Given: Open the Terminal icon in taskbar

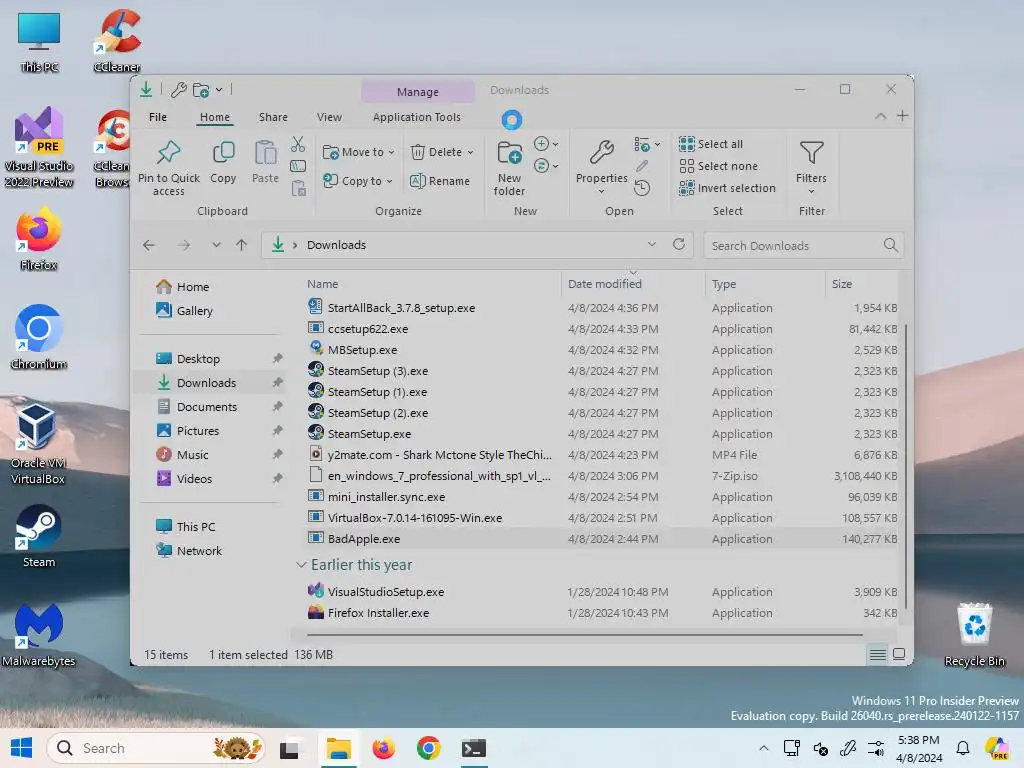Looking at the screenshot, I should (473, 748).
